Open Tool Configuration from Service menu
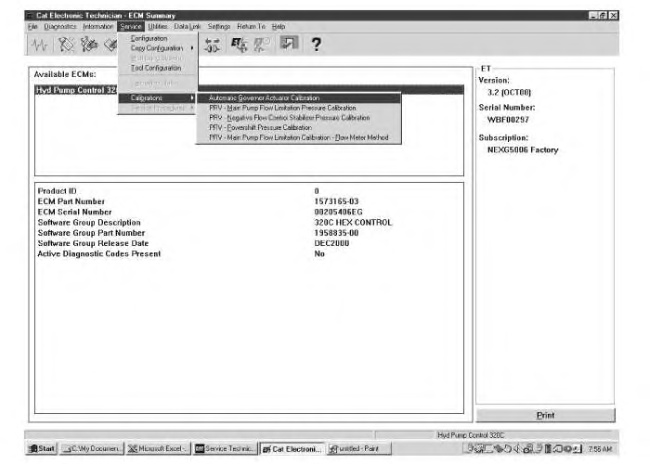The image size is (650, 464). 155,67
